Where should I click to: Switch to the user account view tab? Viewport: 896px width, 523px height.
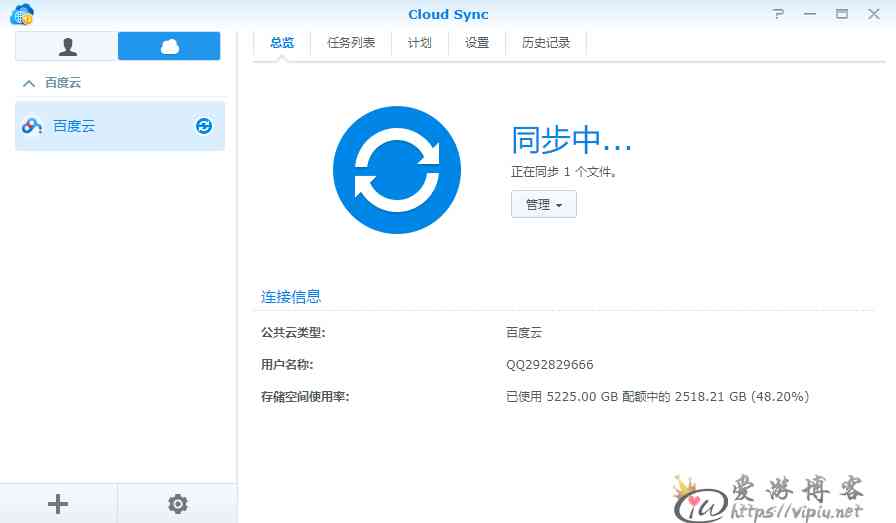pos(66,46)
